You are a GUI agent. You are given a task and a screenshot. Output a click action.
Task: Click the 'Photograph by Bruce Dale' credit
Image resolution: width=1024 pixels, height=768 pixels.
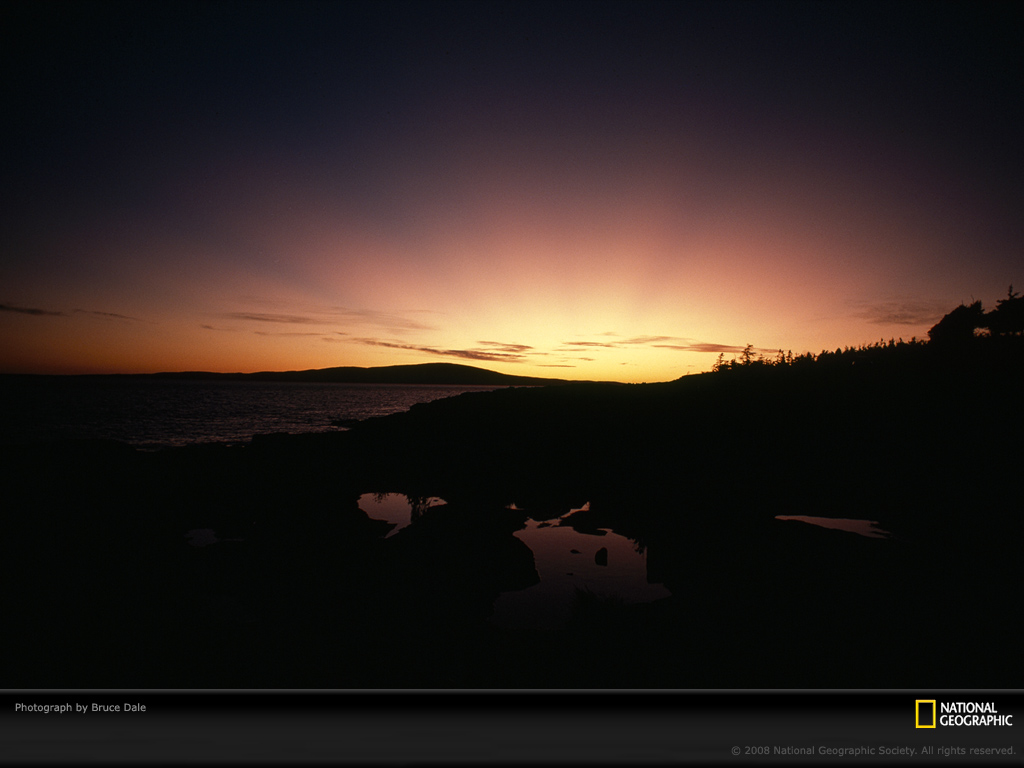click(x=80, y=707)
